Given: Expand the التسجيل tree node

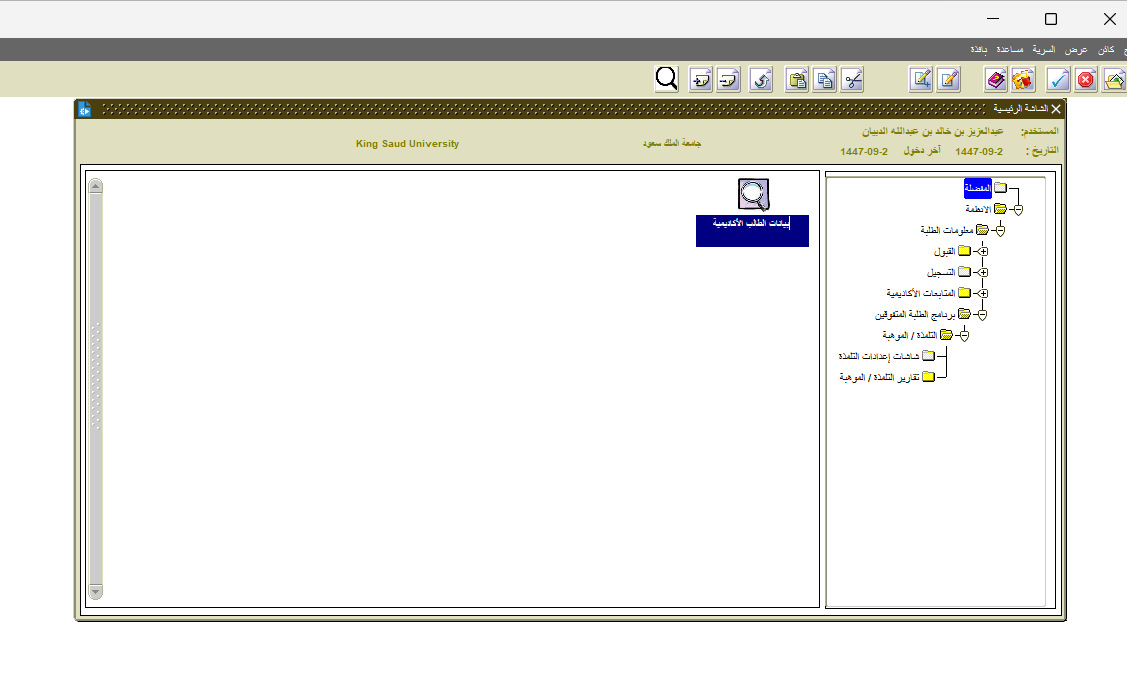Looking at the screenshot, I should tap(982, 272).
